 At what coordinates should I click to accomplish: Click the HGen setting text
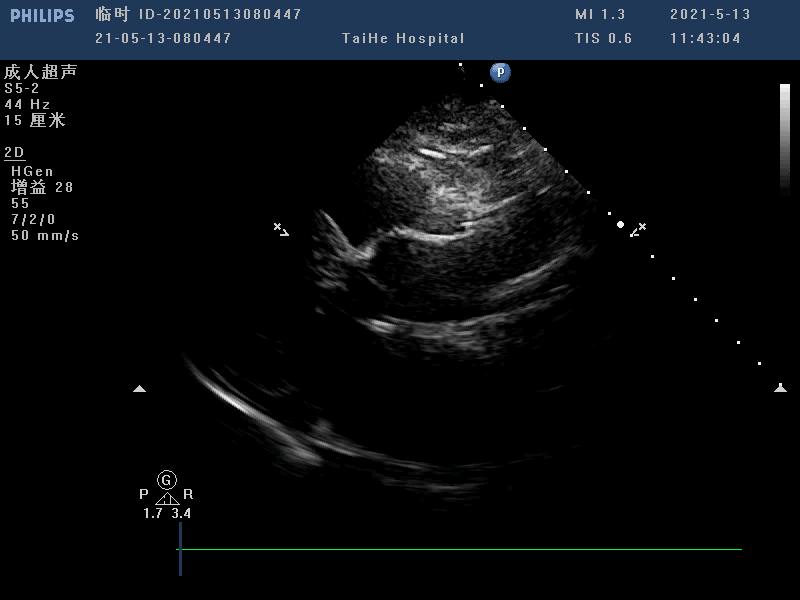click(32, 171)
